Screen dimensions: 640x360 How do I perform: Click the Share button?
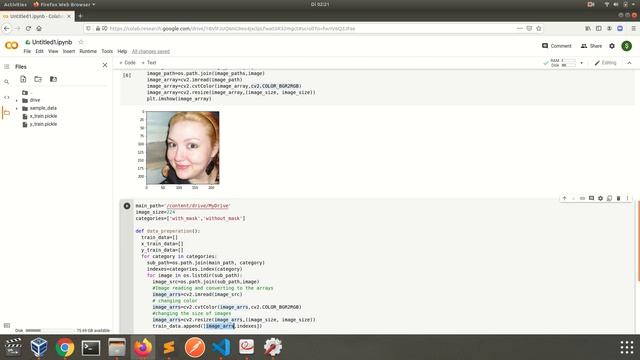coord(591,46)
